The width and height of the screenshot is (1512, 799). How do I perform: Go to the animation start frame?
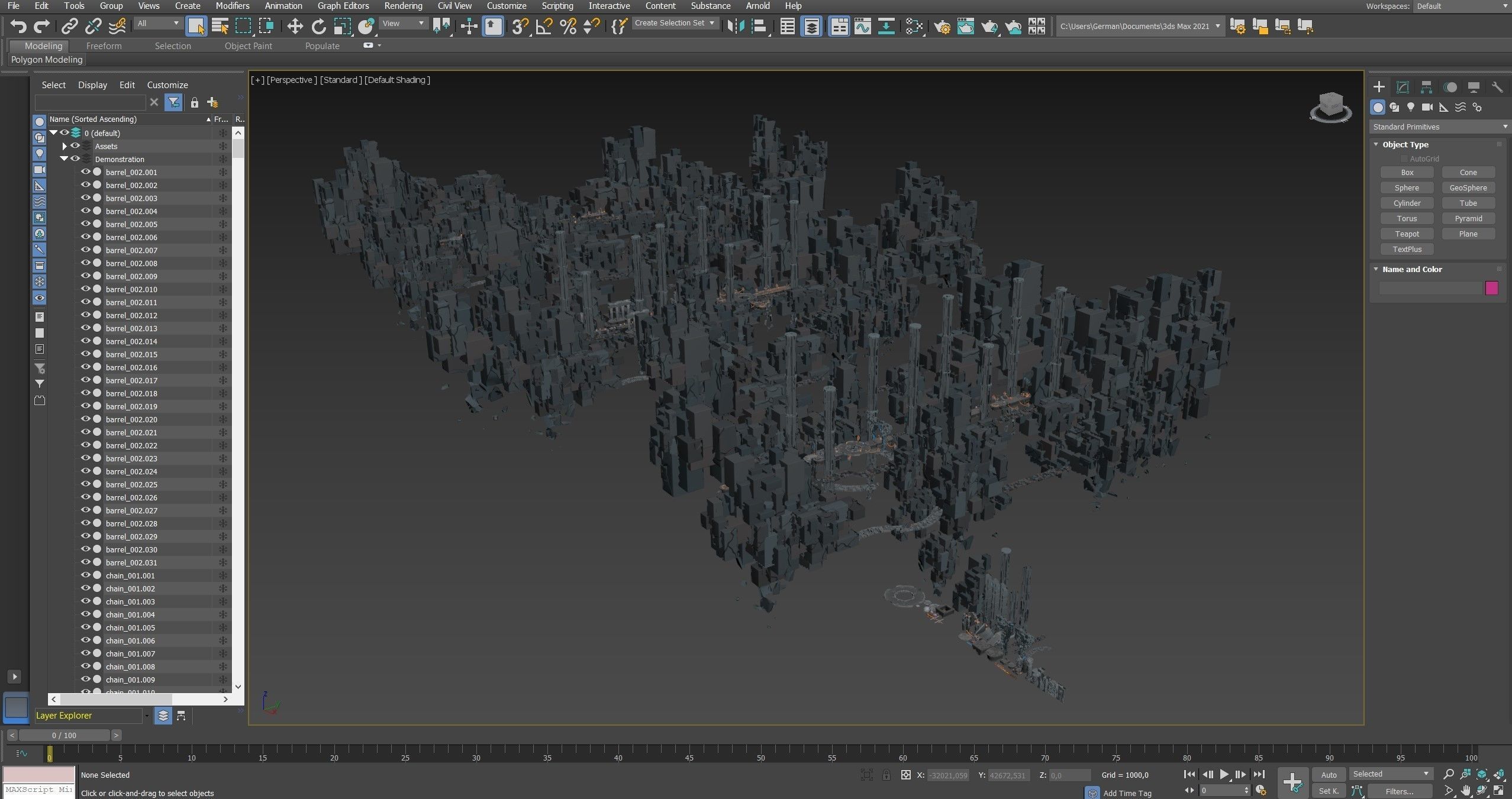[x=1189, y=774]
